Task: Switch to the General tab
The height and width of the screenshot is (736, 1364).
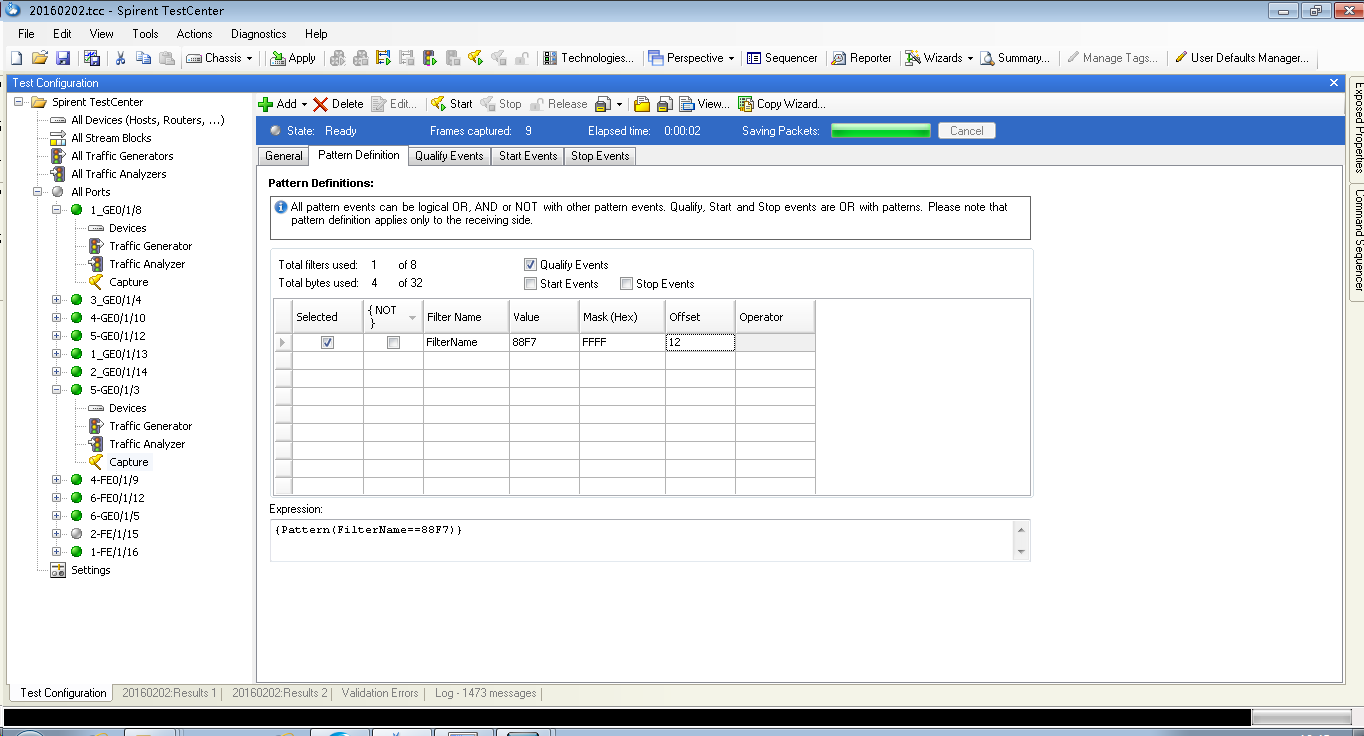Action: (284, 156)
